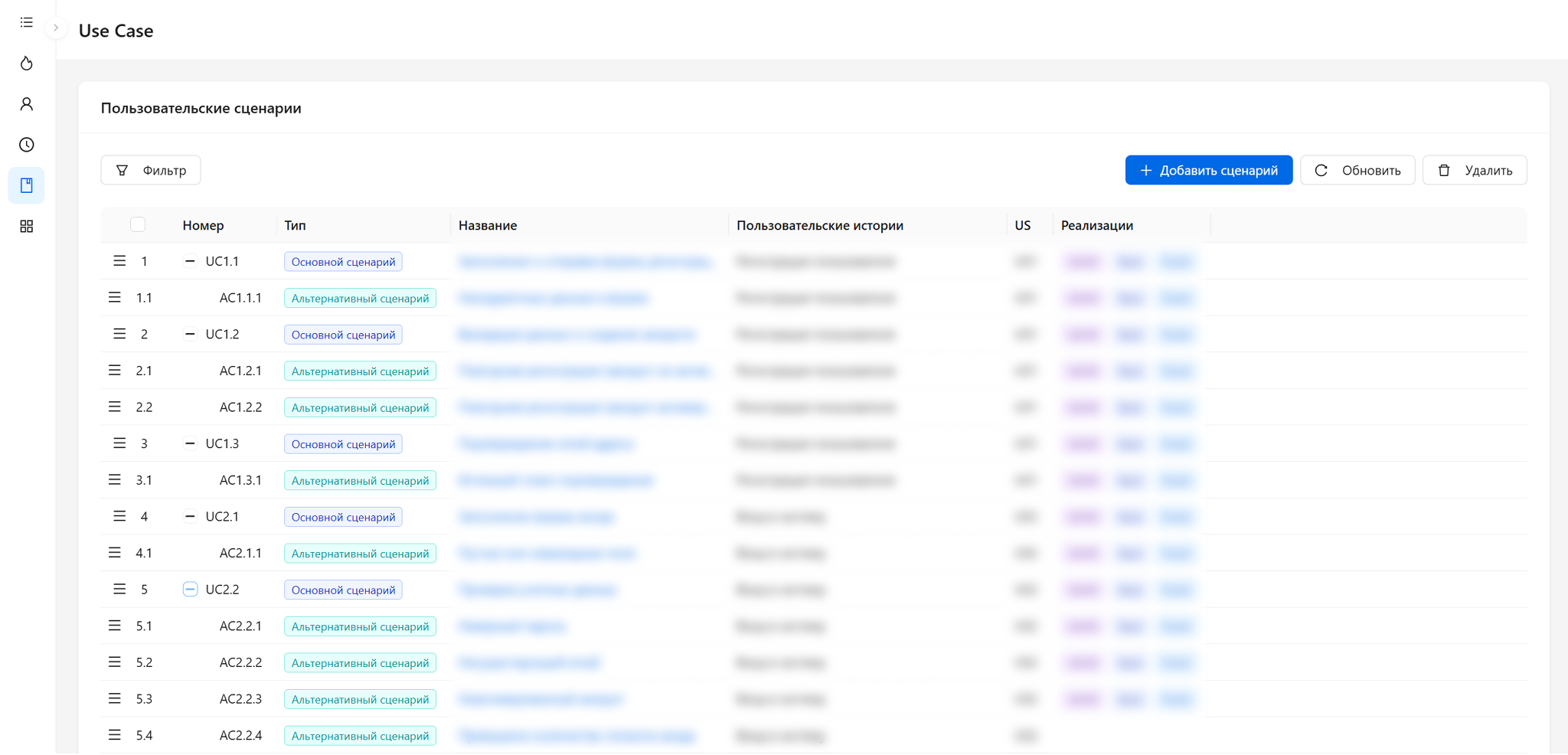1568x755 pixels.
Task: Click the Номер column header
Action: (x=203, y=225)
